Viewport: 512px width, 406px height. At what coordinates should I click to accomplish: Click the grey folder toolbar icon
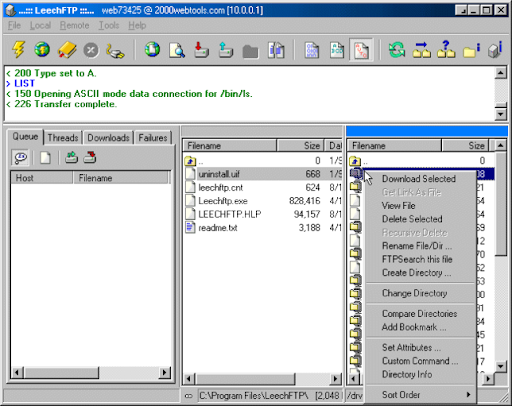click(250, 51)
